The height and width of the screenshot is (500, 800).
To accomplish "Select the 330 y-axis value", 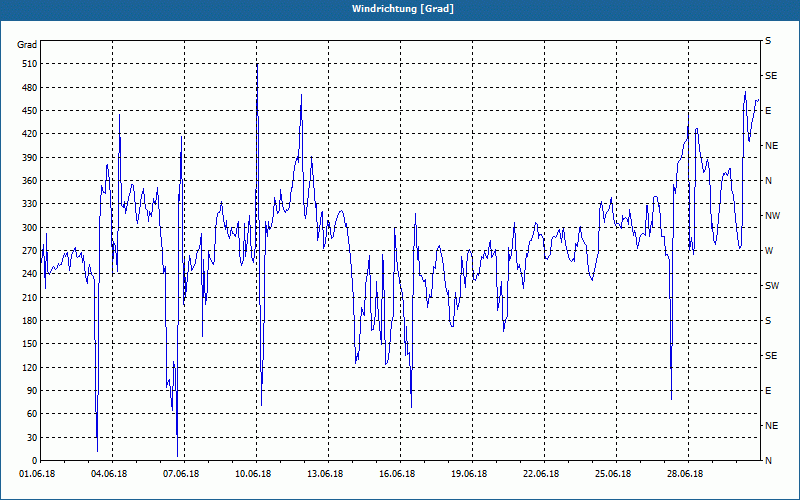I will click(x=30, y=204).
